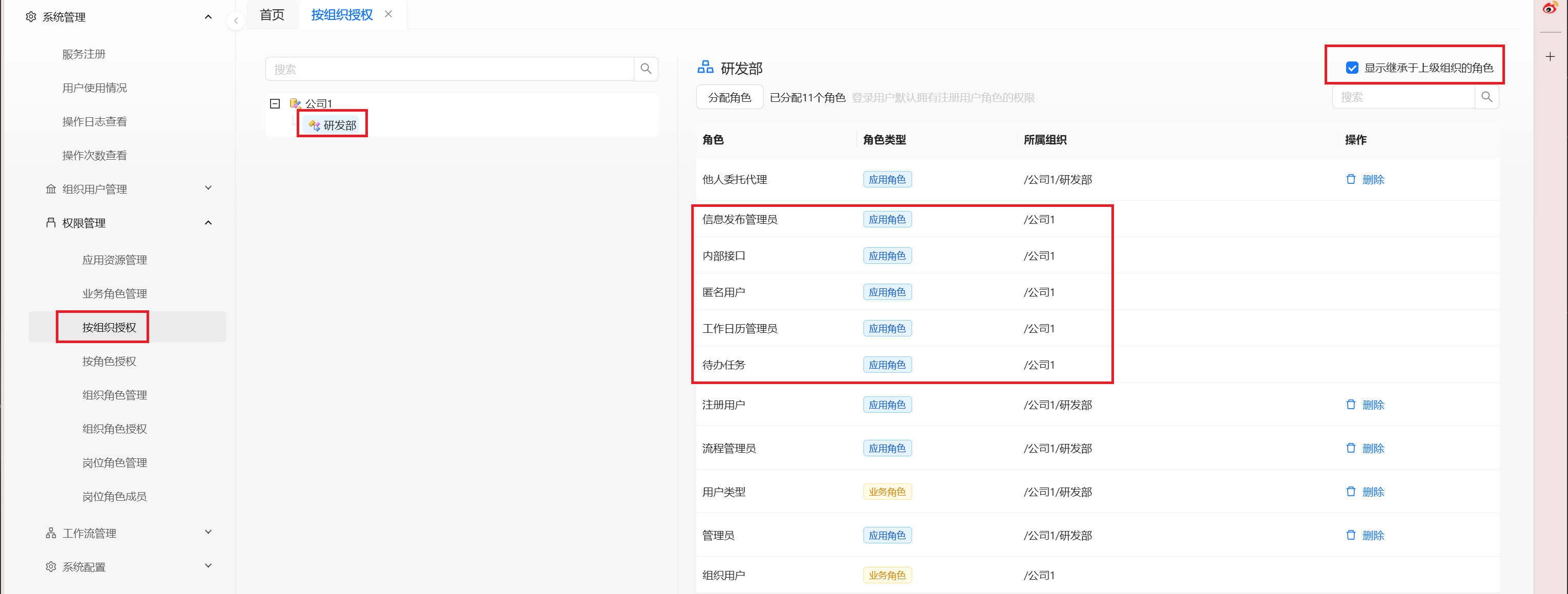Open the Weibo icon in browser sidebar
This screenshot has height=594, width=1568.
[x=1550, y=8]
